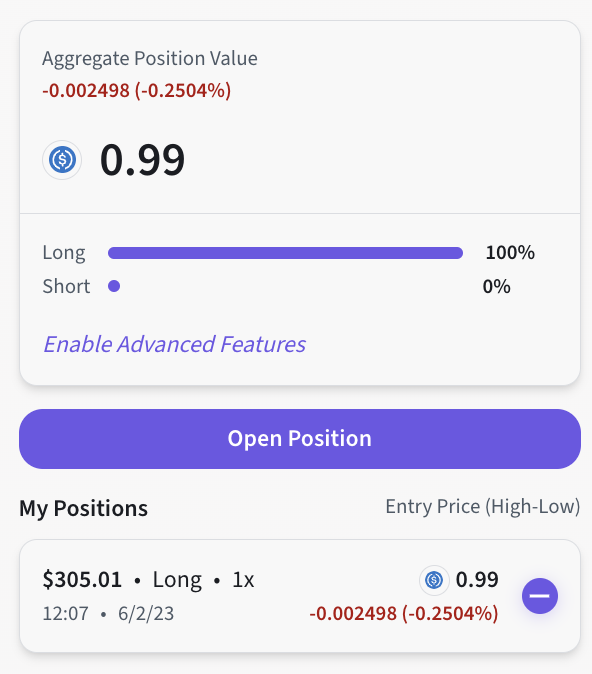
Task: Open Enable Advanced Features link
Action: pyautogui.click(x=175, y=344)
